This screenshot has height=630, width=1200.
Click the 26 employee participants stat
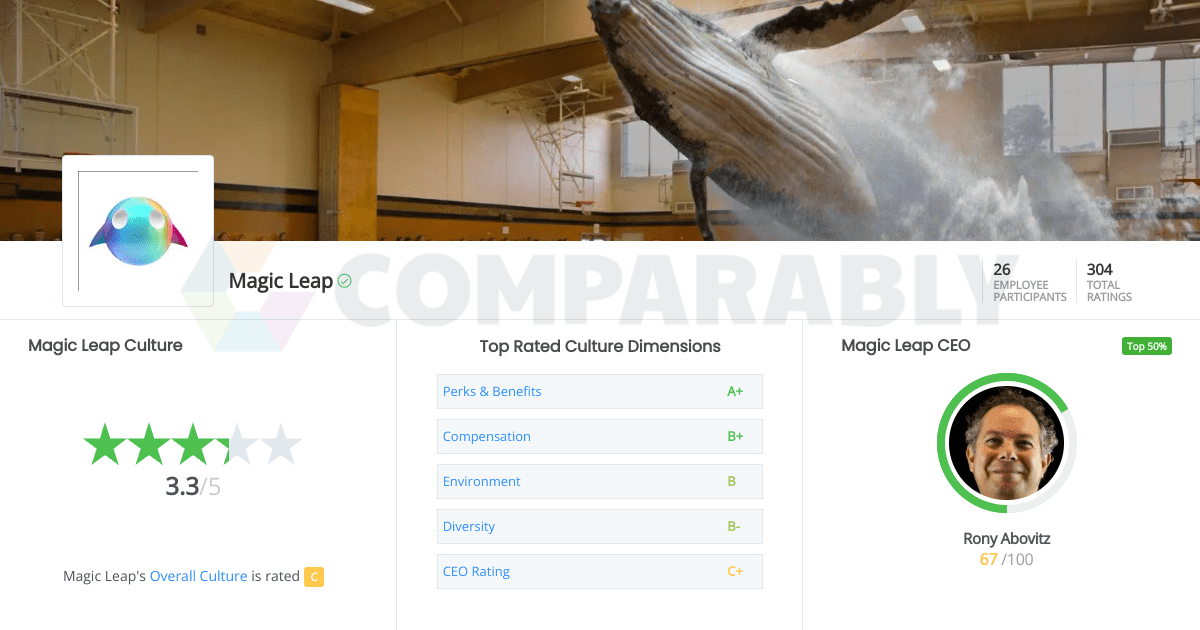pos(1029,282)
